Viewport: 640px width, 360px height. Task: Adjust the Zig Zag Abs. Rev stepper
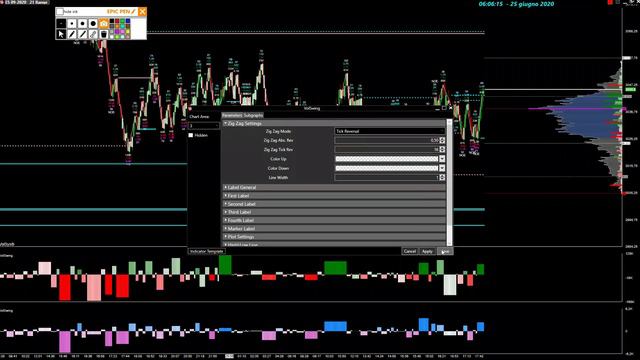[442, 140]
